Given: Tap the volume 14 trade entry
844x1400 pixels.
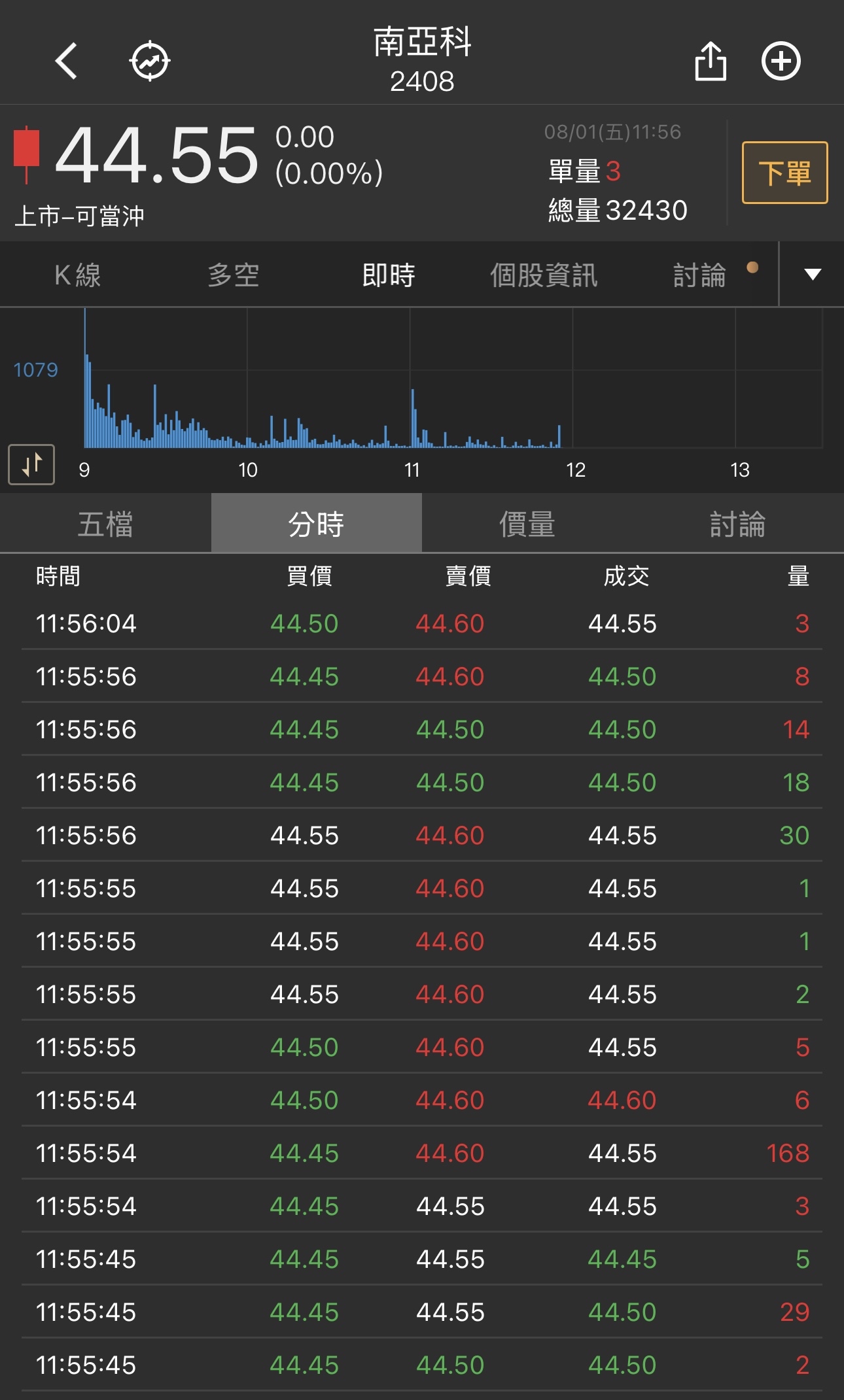Looking at the screenshot, I should (796, 730).
